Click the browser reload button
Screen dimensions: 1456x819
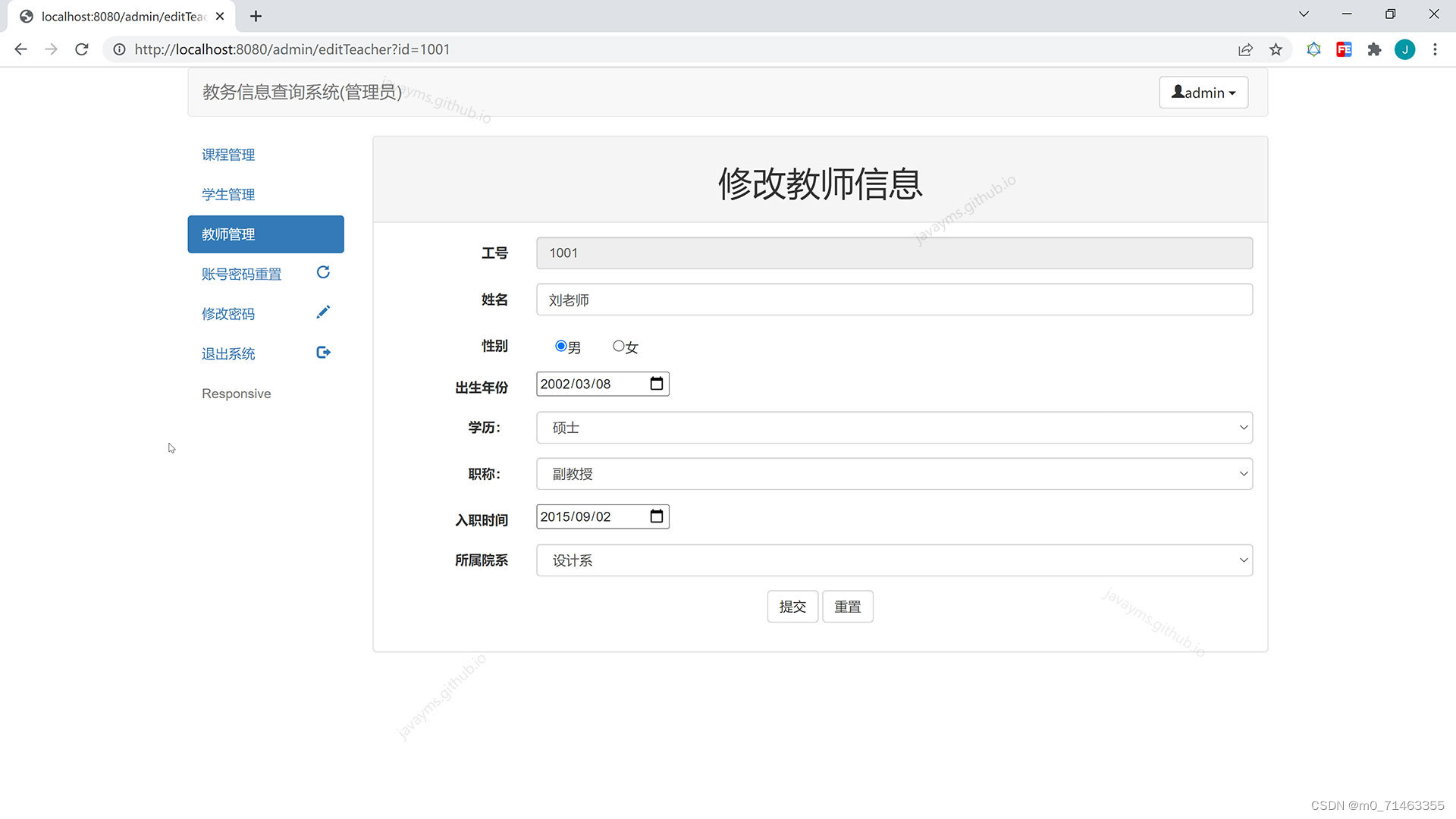(x=82, y=49)
